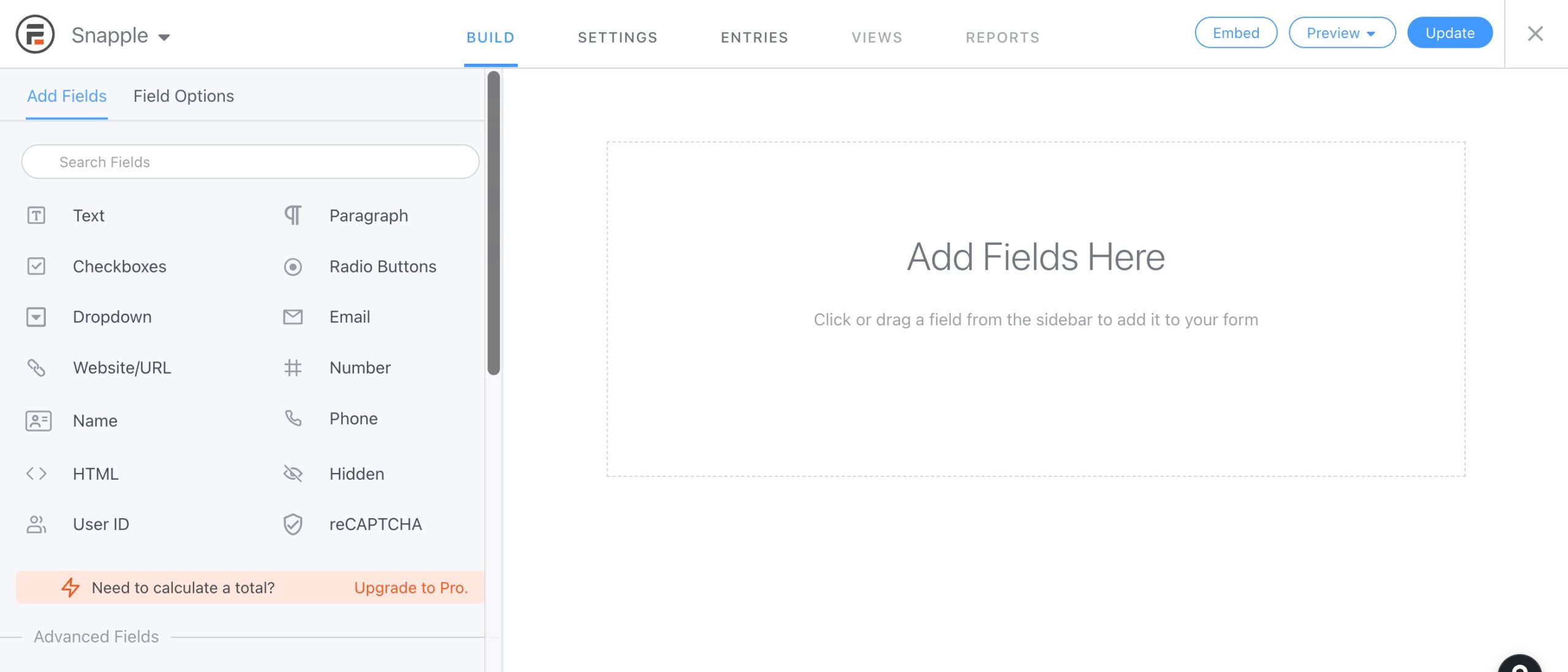Drag the Email field to form area
The image size is (1568, 672).
coord(349,316)
